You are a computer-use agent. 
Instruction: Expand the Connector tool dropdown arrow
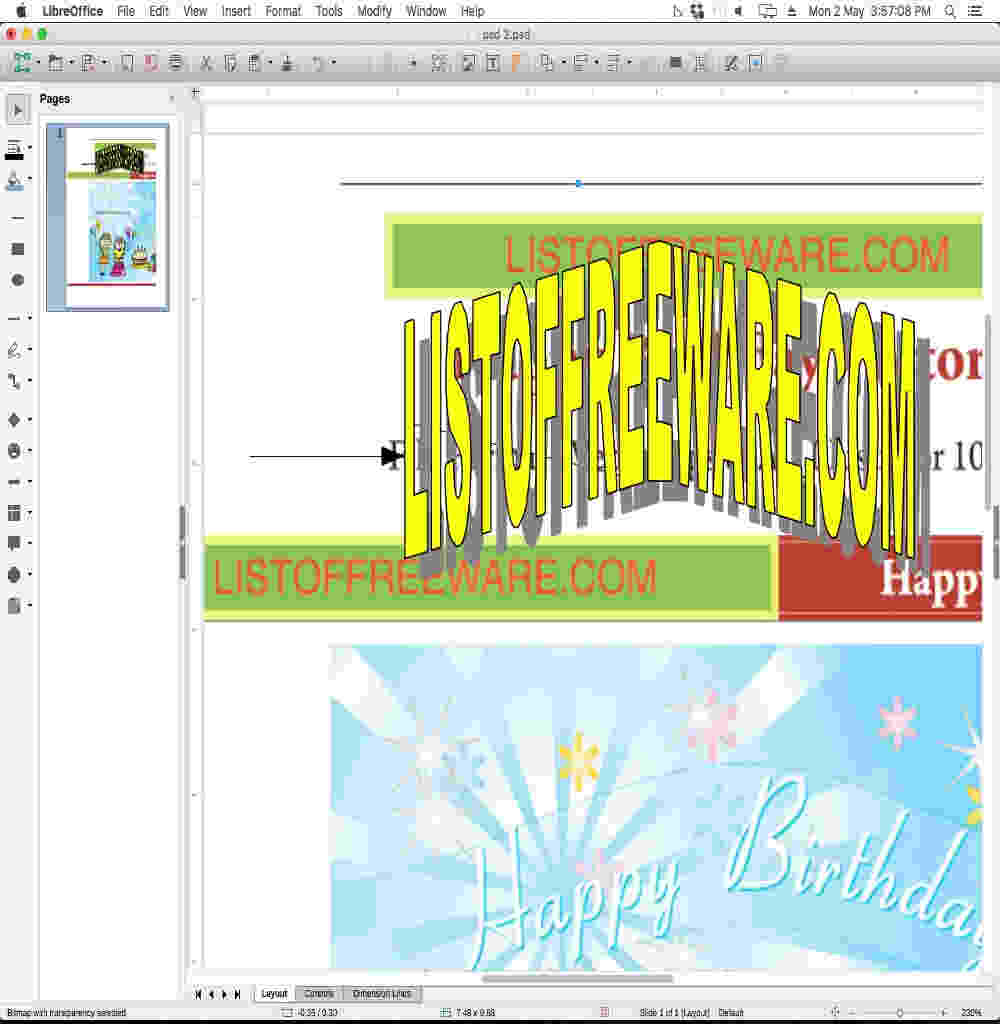(x=29, y=381)
